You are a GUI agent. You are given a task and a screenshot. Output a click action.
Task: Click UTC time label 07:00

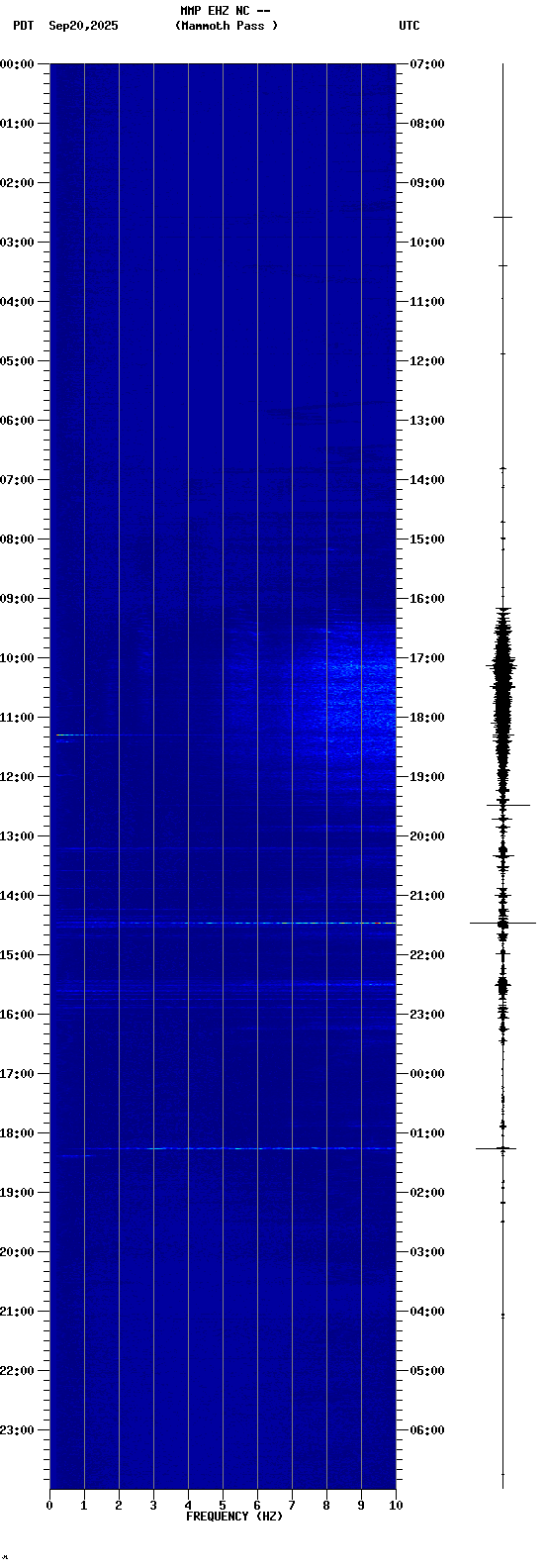427,64
